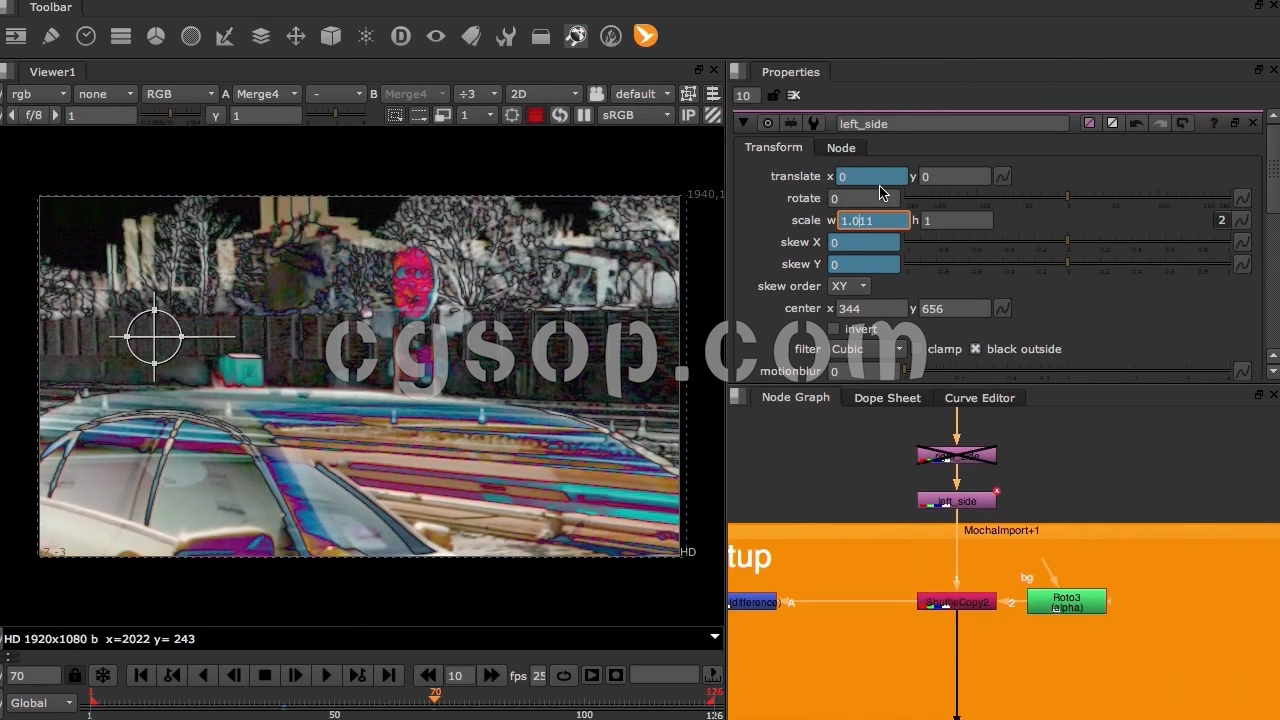Open the ToolSets wrench icon
The height and width of the screenshot is (720, 1280).
point(506,37)
